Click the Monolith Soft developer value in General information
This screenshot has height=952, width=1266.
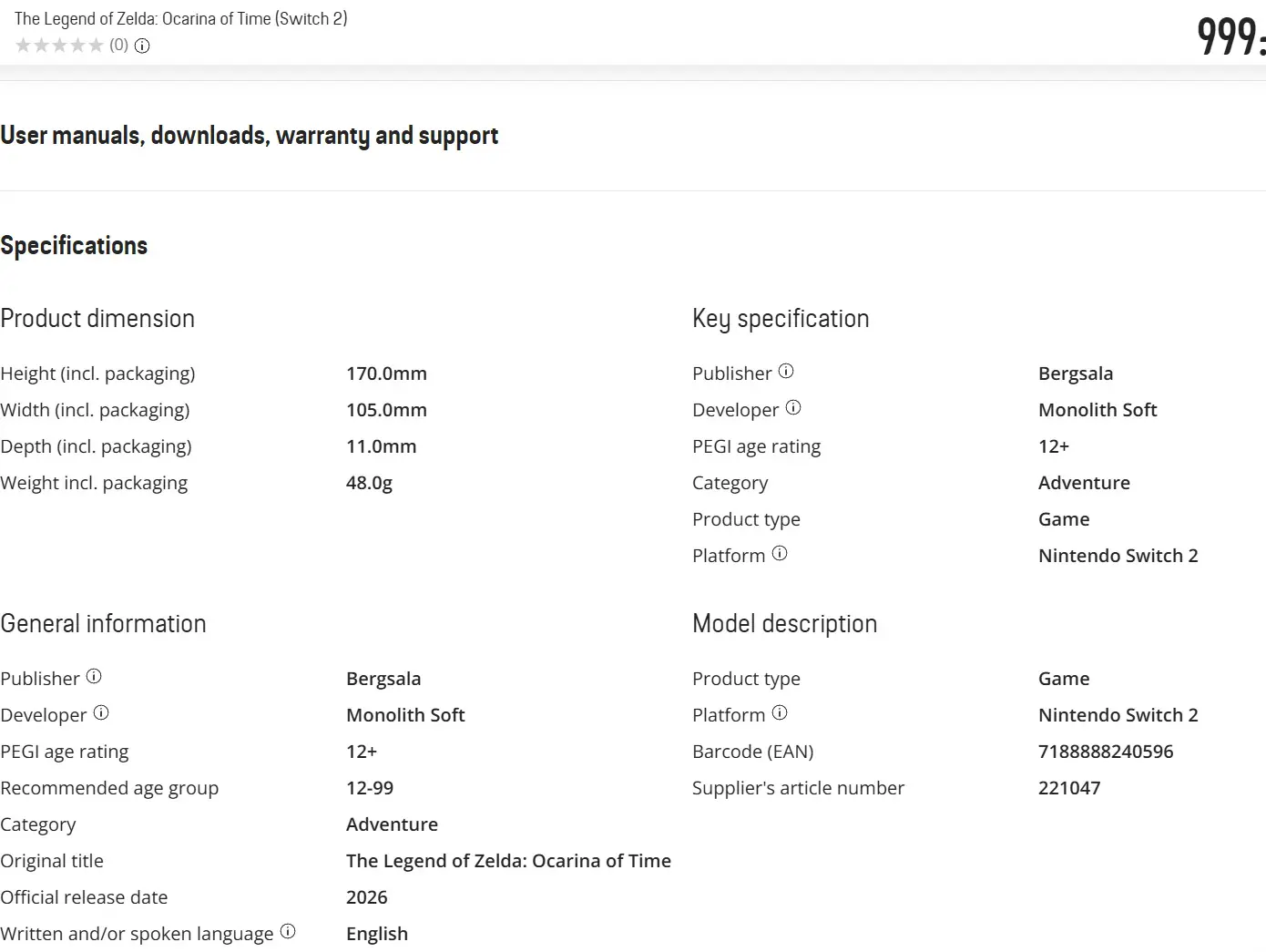click(405, 715)
